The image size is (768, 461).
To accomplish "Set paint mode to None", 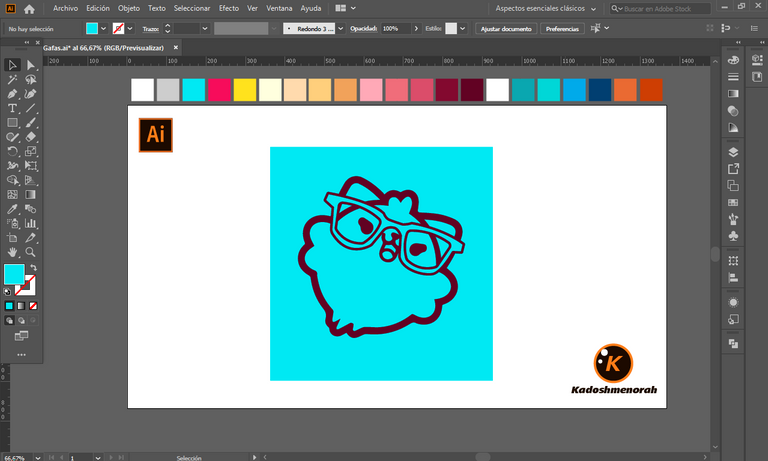I will [33, 306].
